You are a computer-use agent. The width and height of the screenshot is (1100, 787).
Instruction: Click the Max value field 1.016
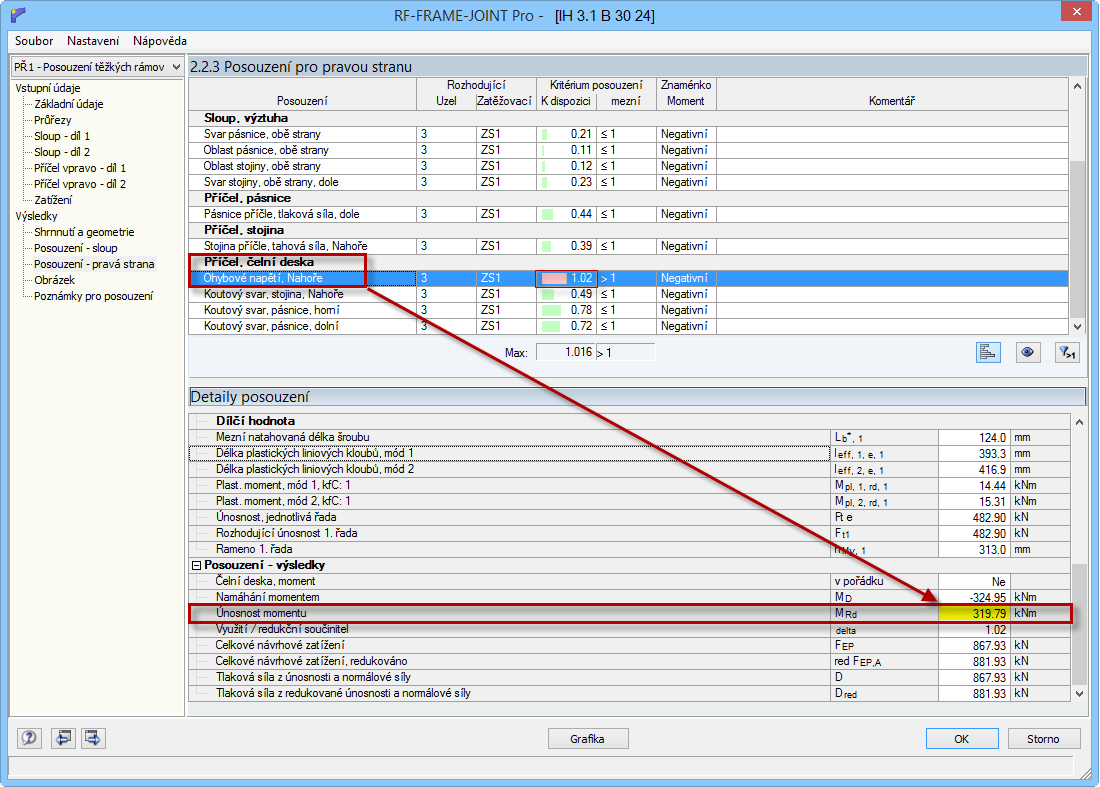565,352
